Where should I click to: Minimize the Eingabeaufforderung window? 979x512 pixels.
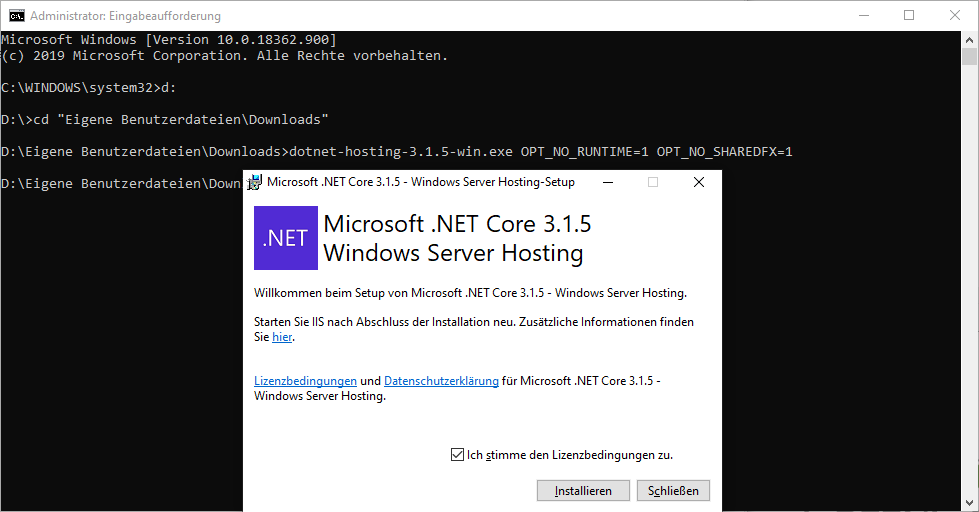click(864, 16)
